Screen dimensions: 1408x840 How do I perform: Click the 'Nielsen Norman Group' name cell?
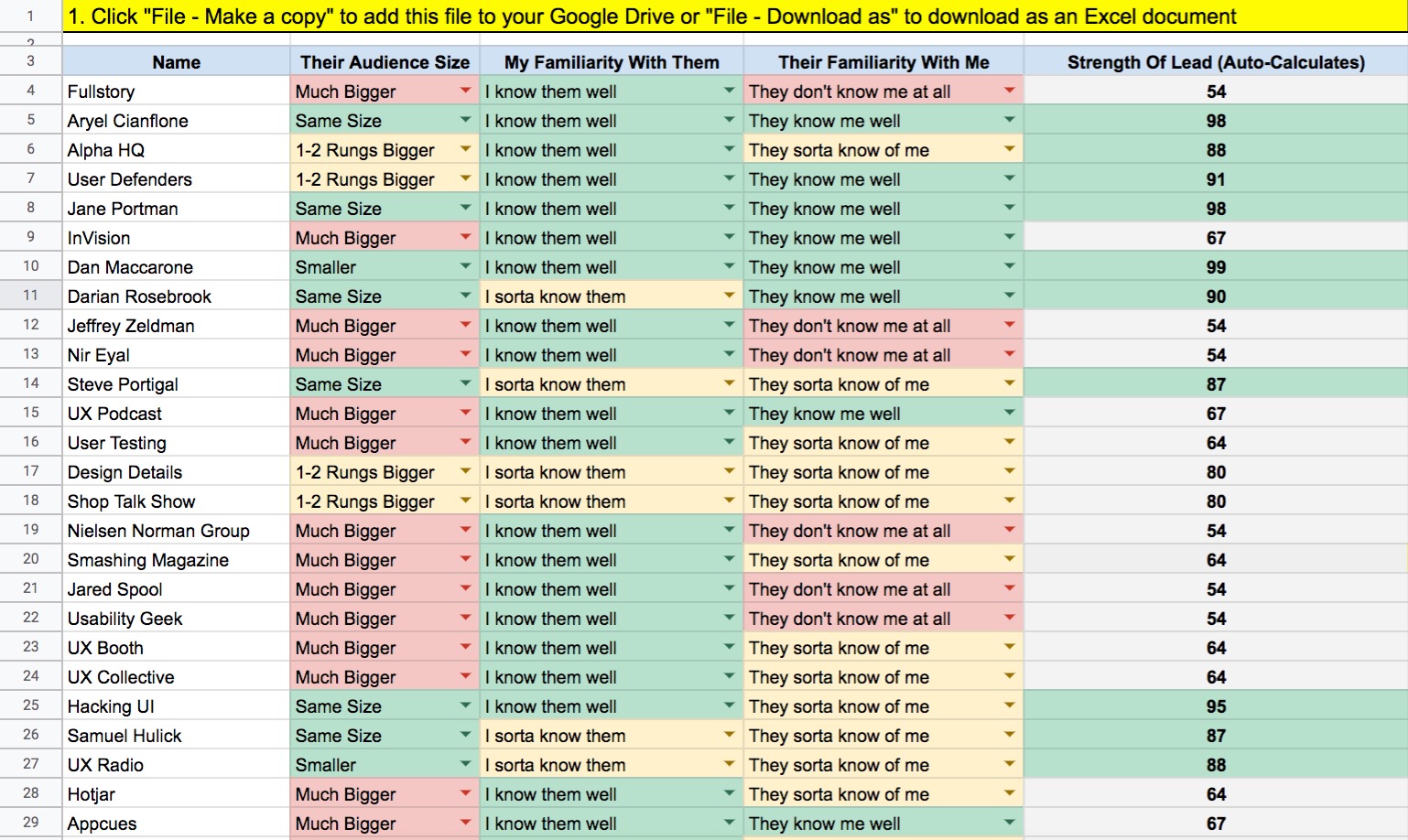pos(176,530)
